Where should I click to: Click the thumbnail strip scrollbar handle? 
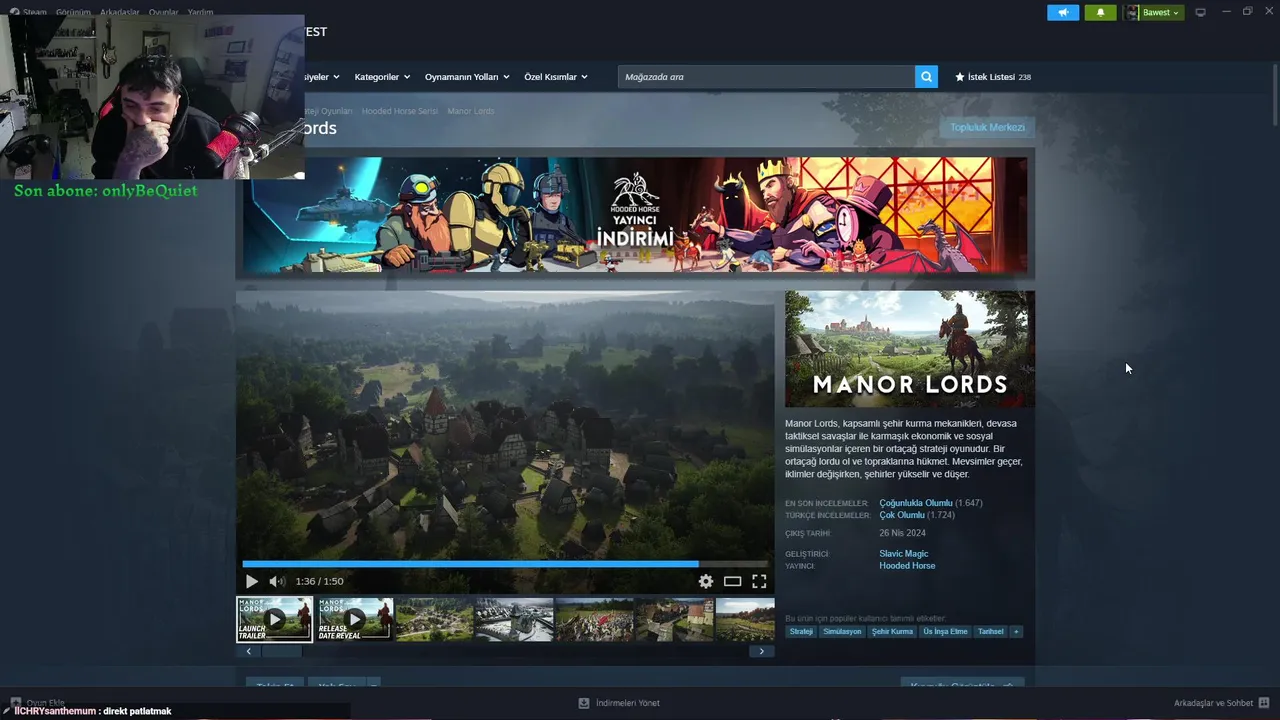coord(282,651)
